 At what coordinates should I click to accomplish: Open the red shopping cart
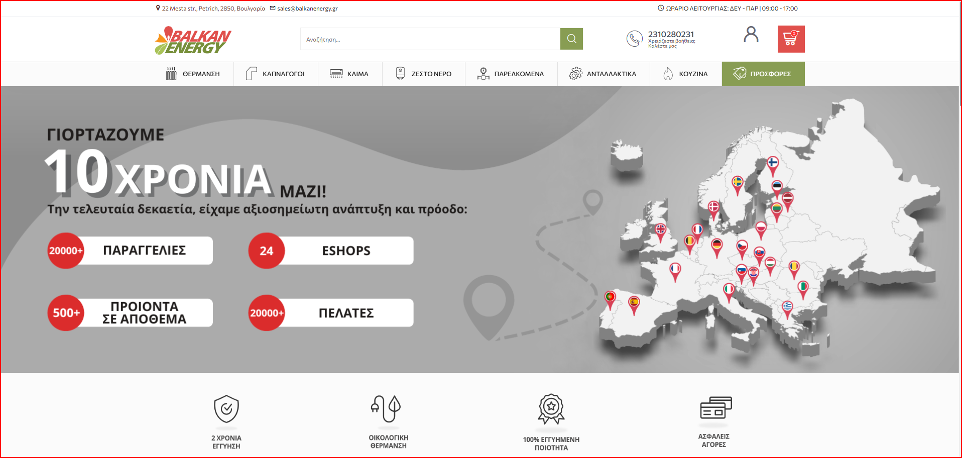pyautogui.click(x=791, y=39)
